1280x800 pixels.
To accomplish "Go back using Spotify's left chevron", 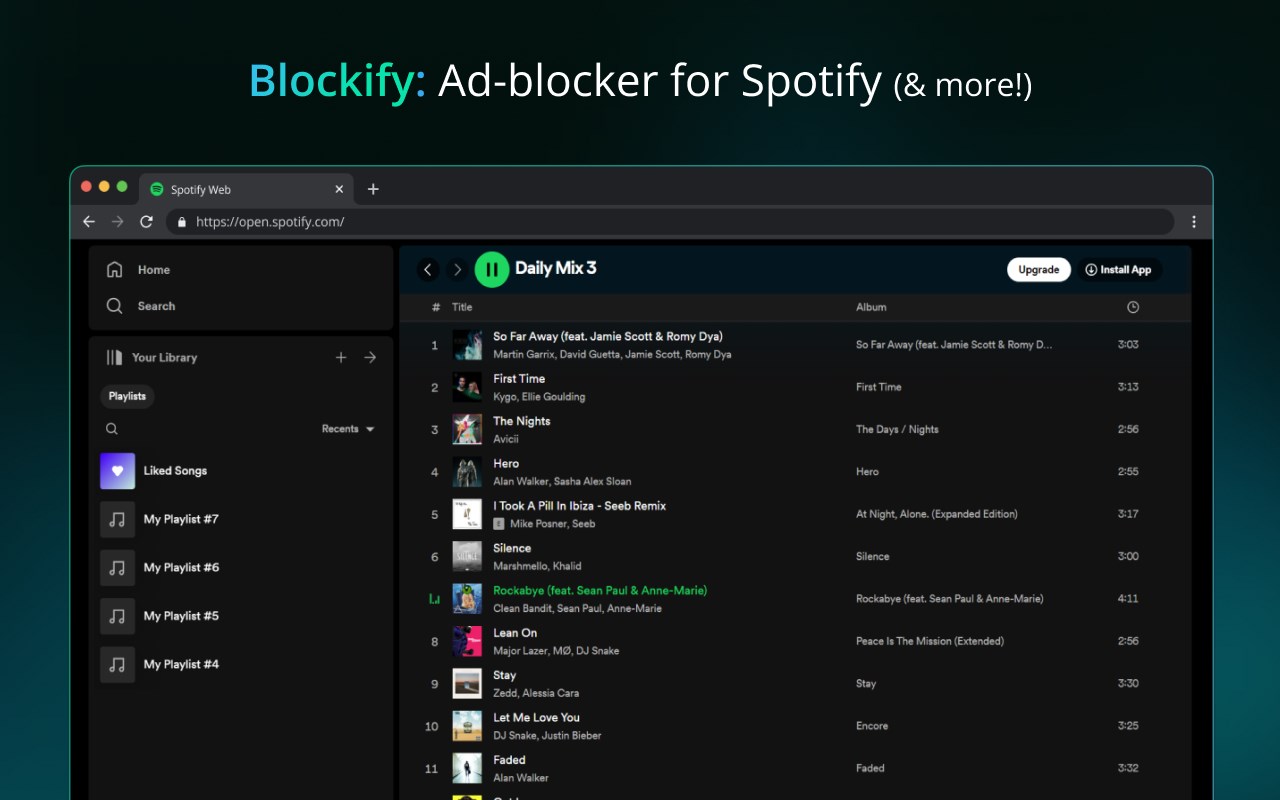I will point(428,269).
